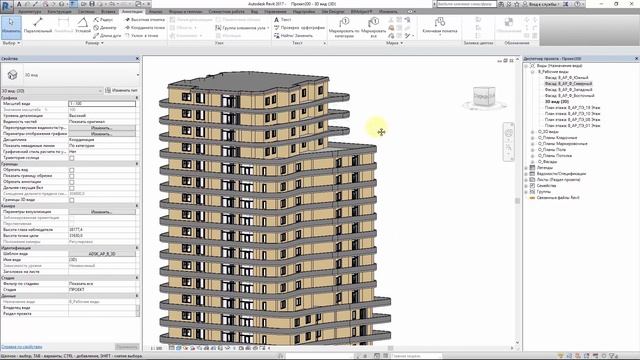
Task: Click the 3D вид type preview icon
Action: [12, 75]
